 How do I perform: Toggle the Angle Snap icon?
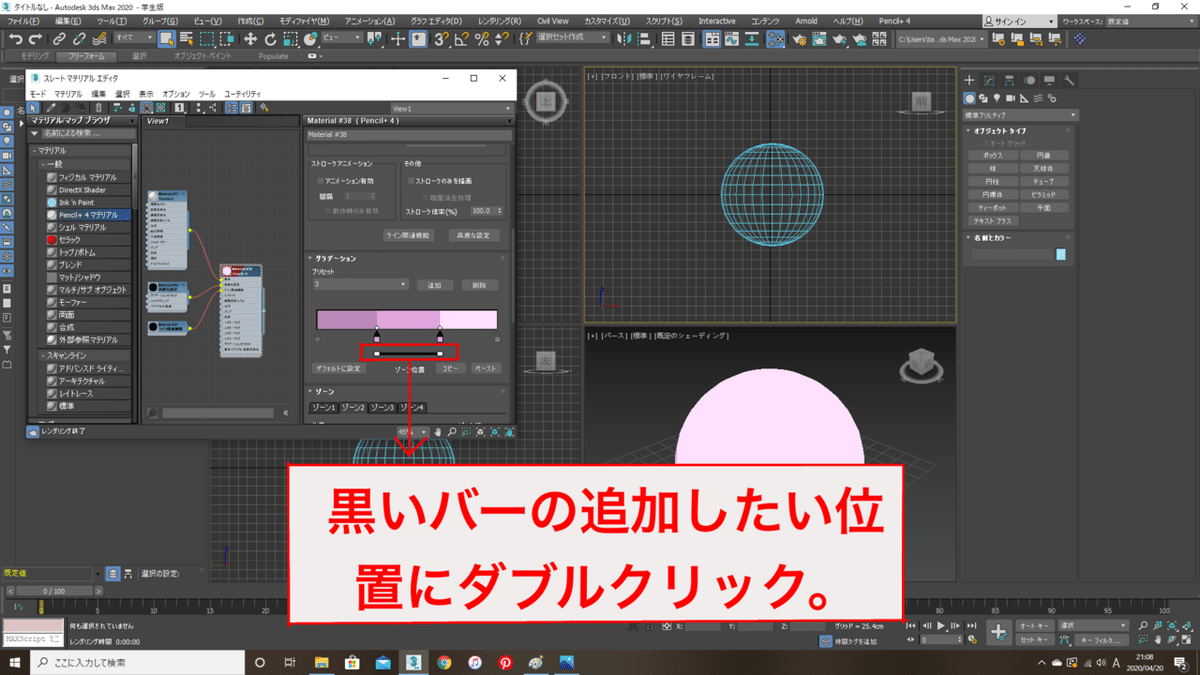tap(461, 39)
